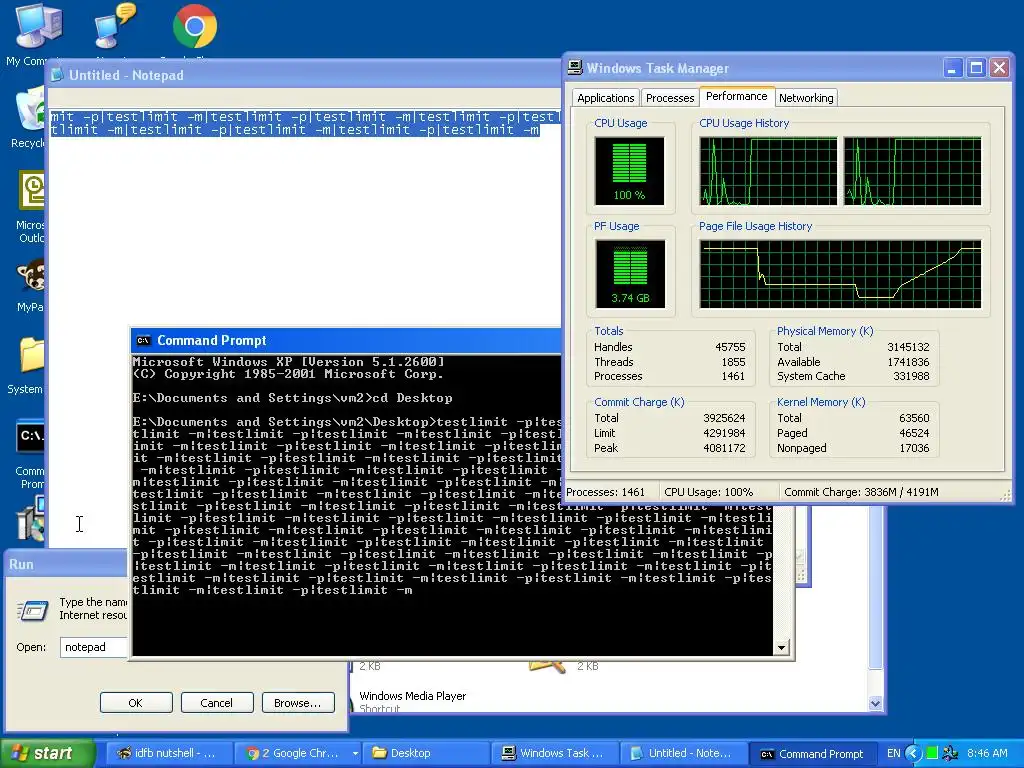Click the right CPU Usage History graph
Viewport: 1024px width, 768px height.
(x=912, y=171)
